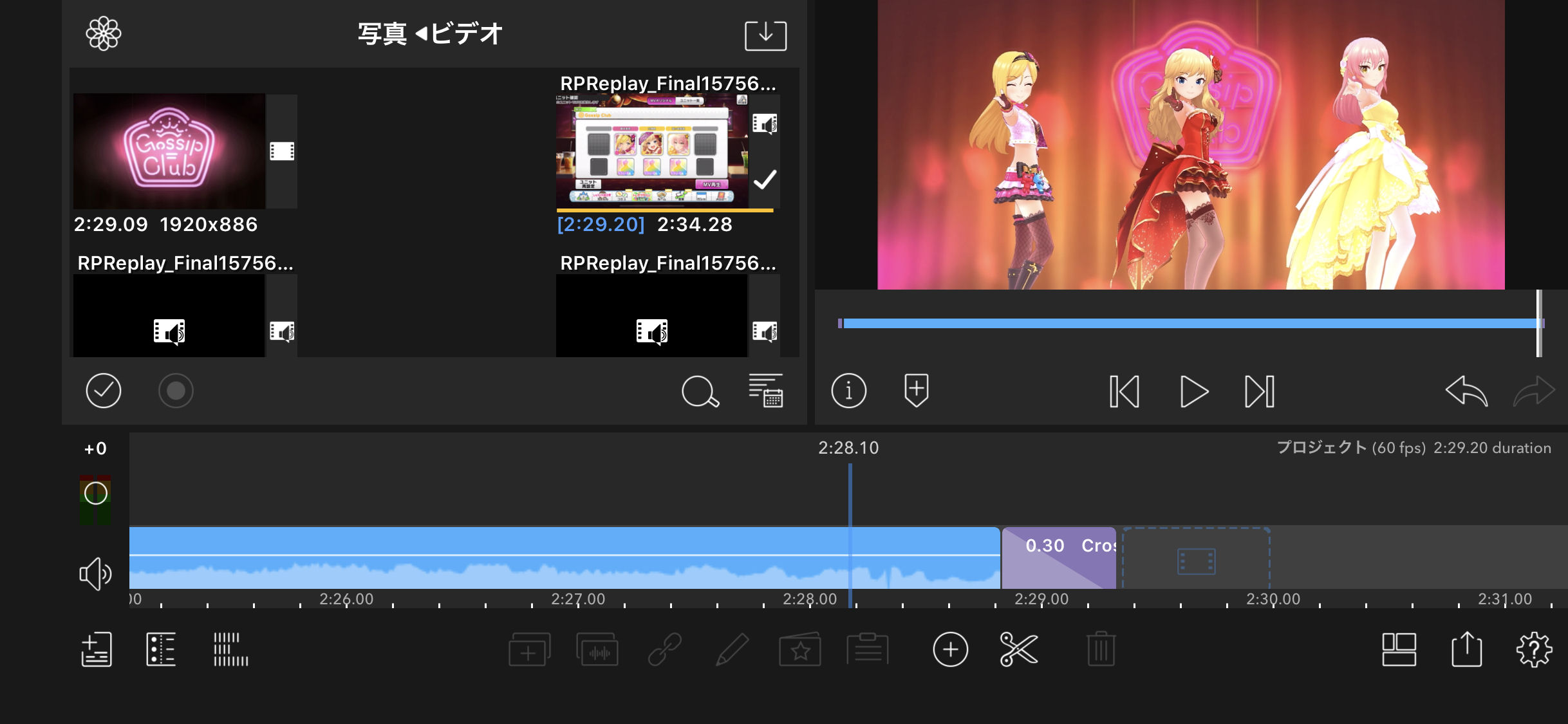Tap the link clips chain icon
This screenshot has height=724, width=1568.
tap(665, 649)
